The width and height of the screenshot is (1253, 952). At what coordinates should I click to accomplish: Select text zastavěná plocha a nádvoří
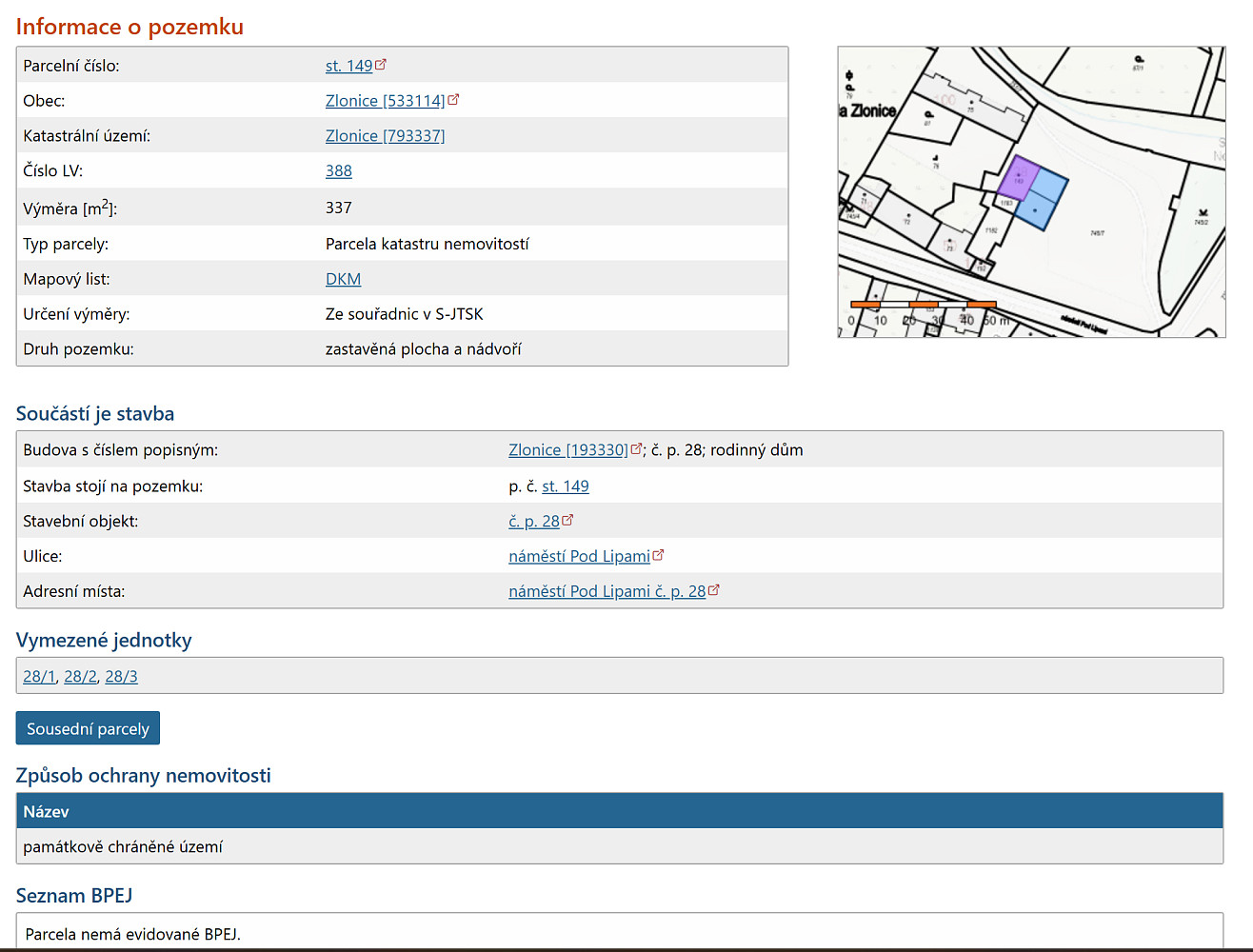tap(424, 349)
